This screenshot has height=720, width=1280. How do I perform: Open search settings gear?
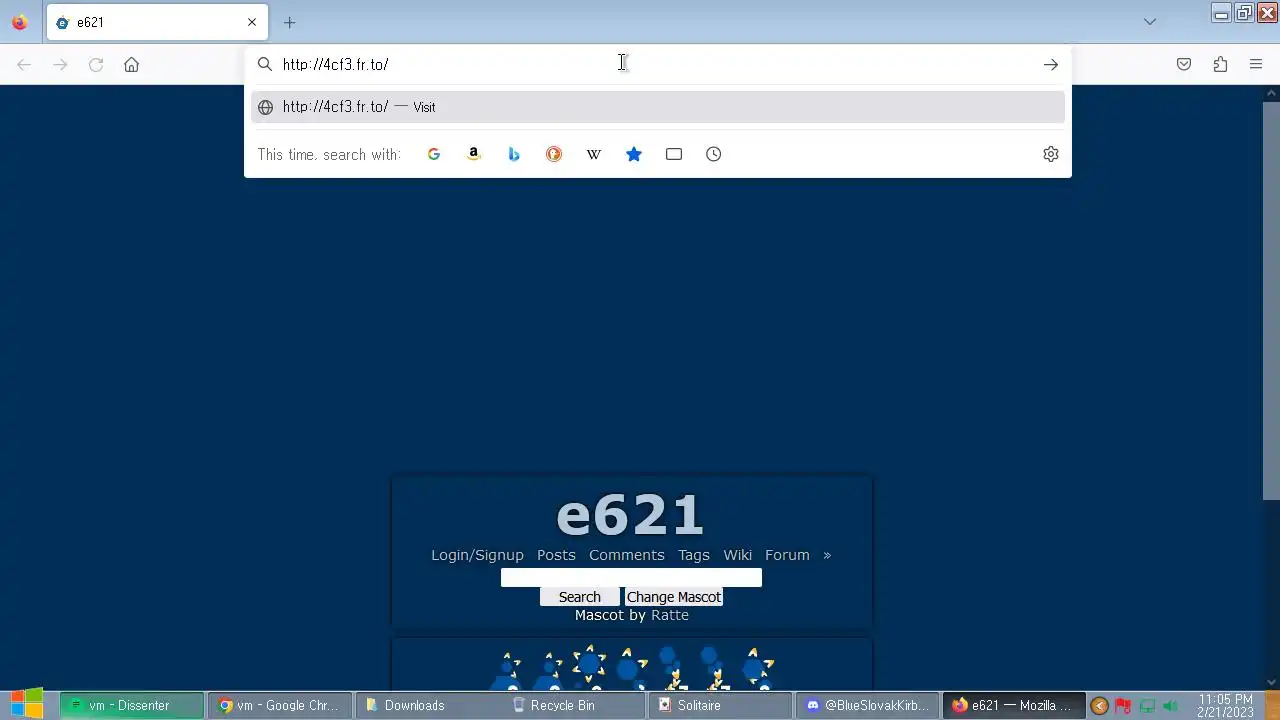(x=1051, y=154)
